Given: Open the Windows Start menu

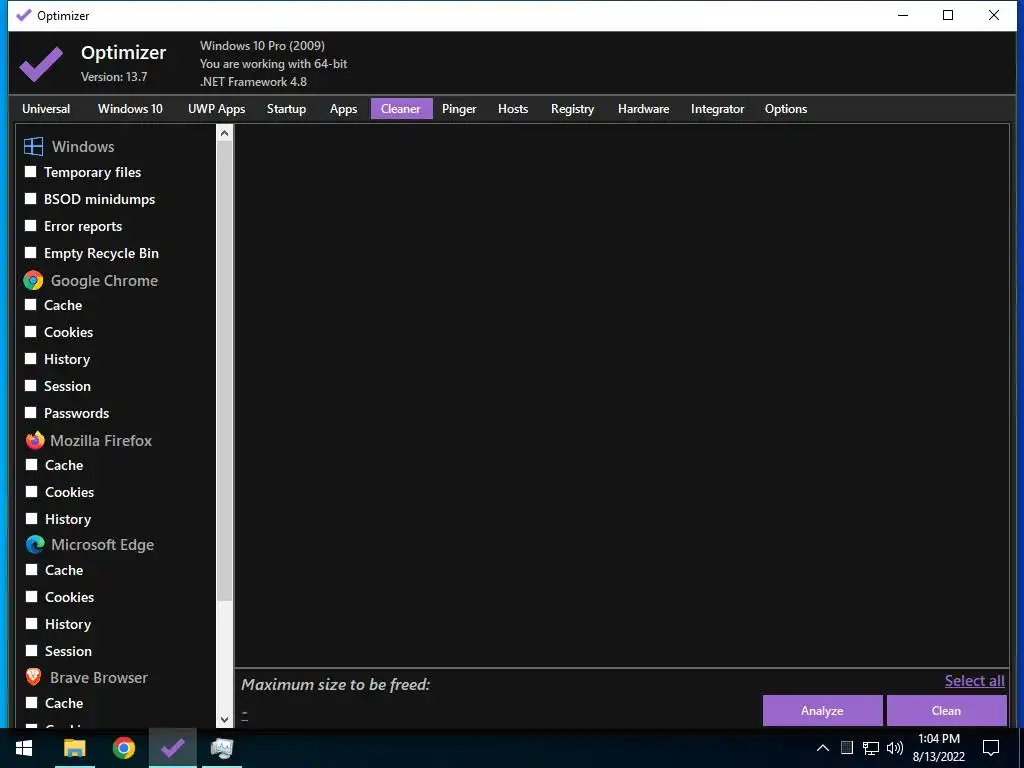Looking at the screenshot, I should pyautogui.click(x=24, y=748).
